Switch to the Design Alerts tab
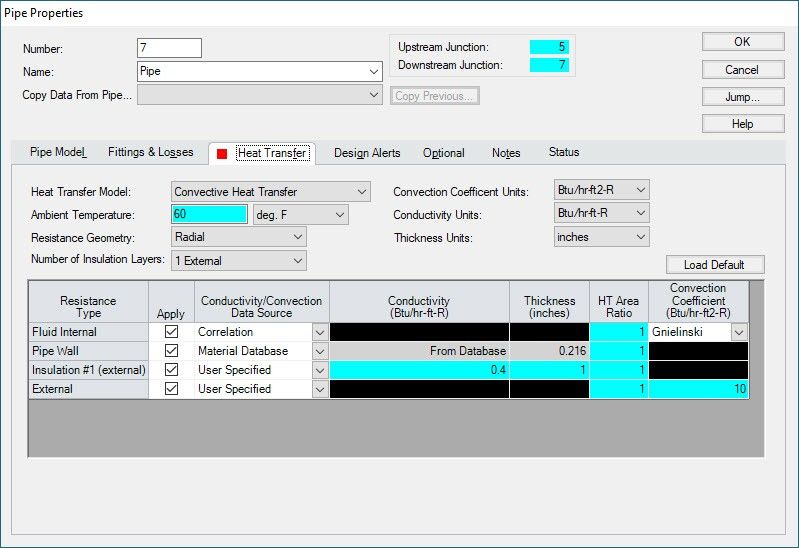Image resolution: width=799 pixels, height=548 pixels. [367, 153]
